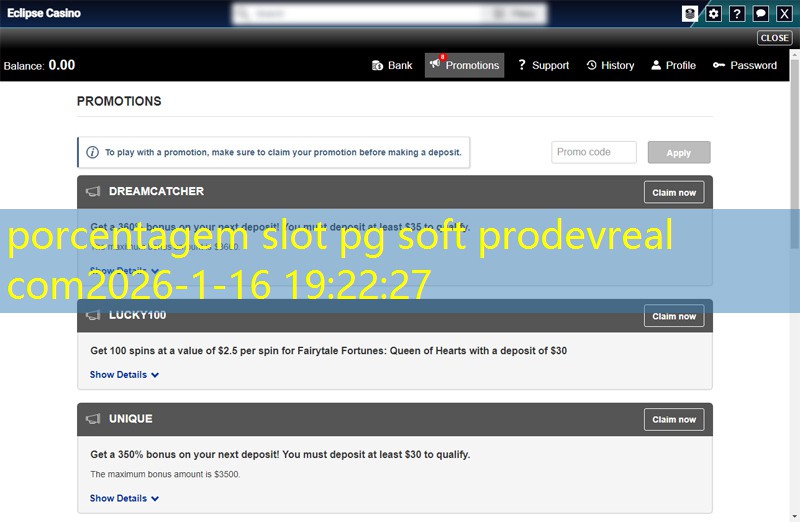The image size is (800, 522).
Task: Click the LUCKY100 megaphone icon
Action: tap(93, 316)
